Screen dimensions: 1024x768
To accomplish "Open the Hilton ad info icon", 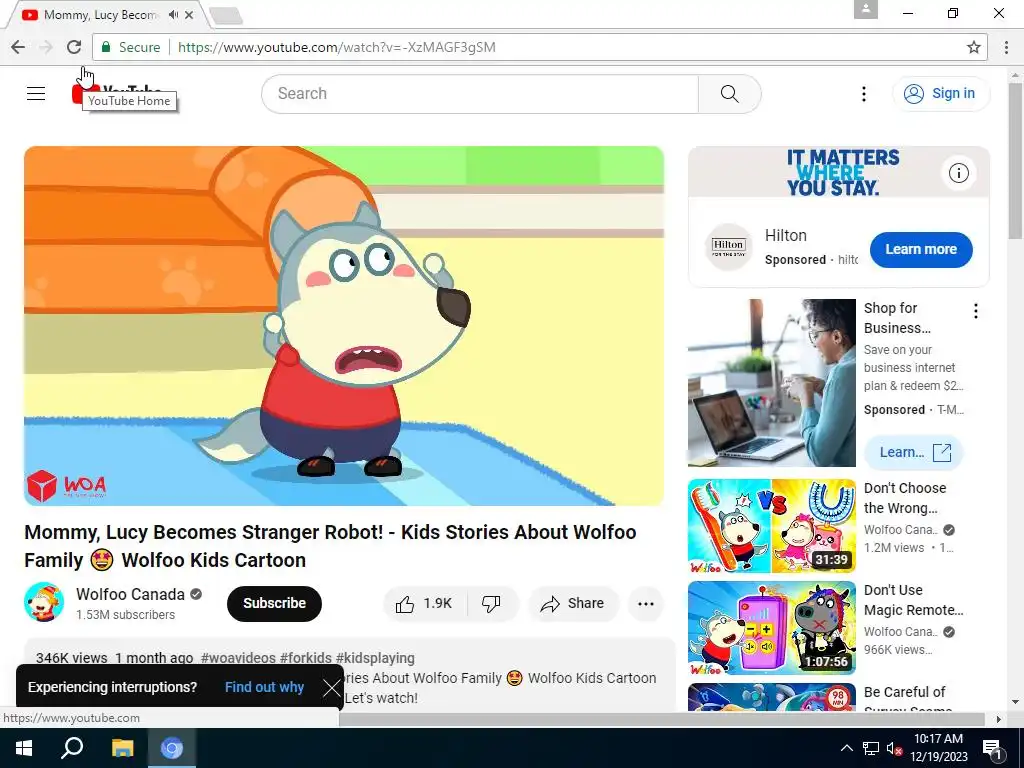I will (x=959, y=173).
